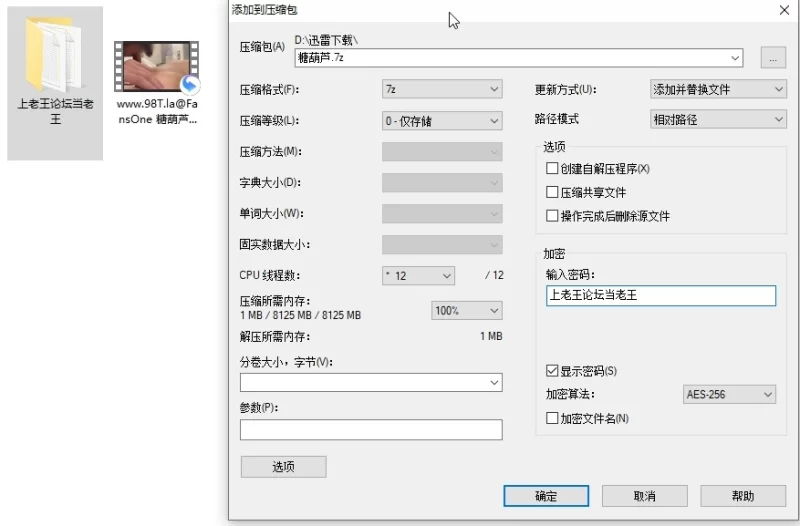
Task: Open the CPU thread count dropdown
Action: 418,276
